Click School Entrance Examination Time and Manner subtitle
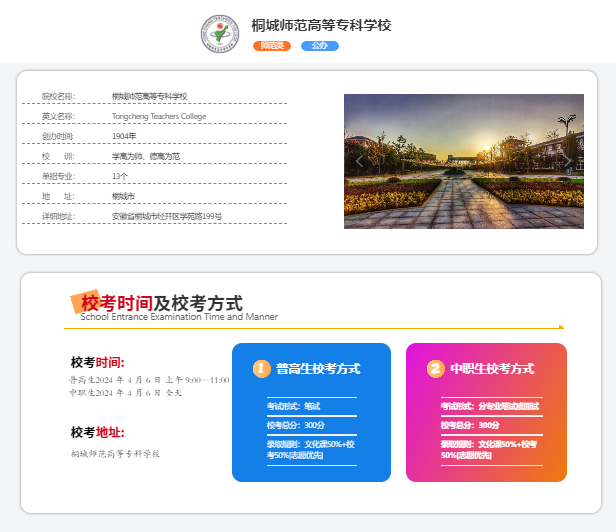 point(179,317)
